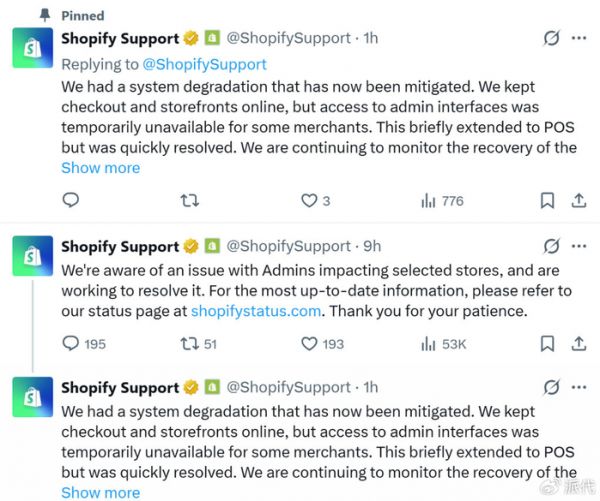Image resolution: width=600 pixels, height=501 pixels.
Task: Bookmark the Admins issue tweet
Action: [x=547, y=343]
